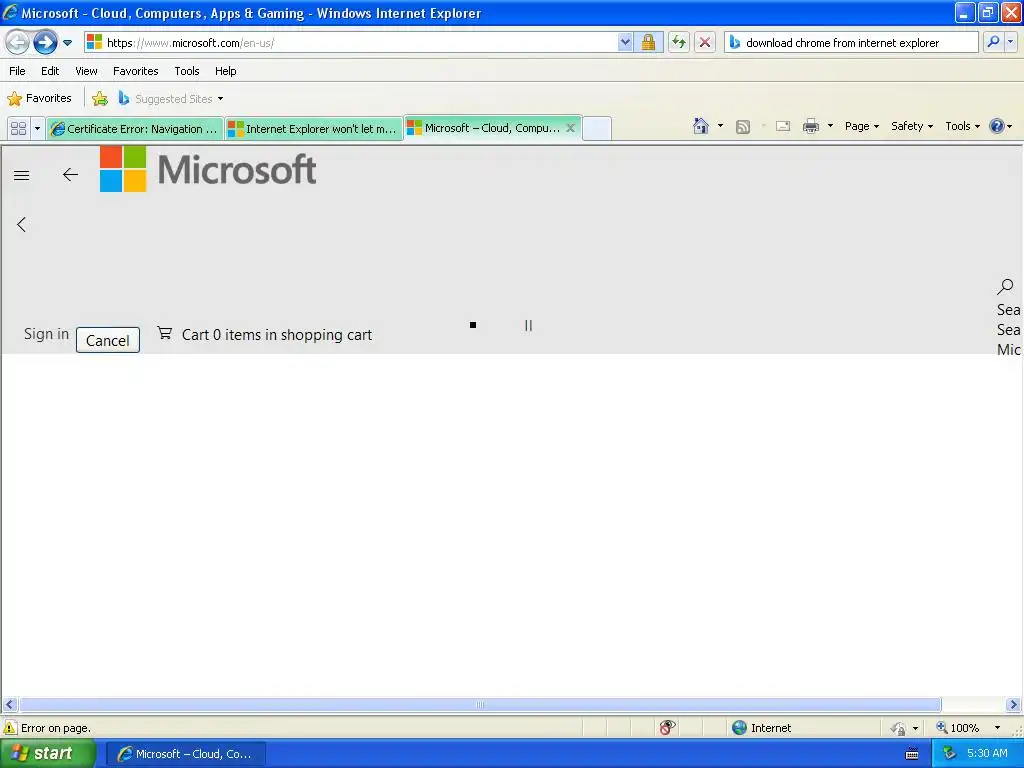This screenshot has width=1024, height=768.
Task: Click the browser Back button
Action: 18,43
